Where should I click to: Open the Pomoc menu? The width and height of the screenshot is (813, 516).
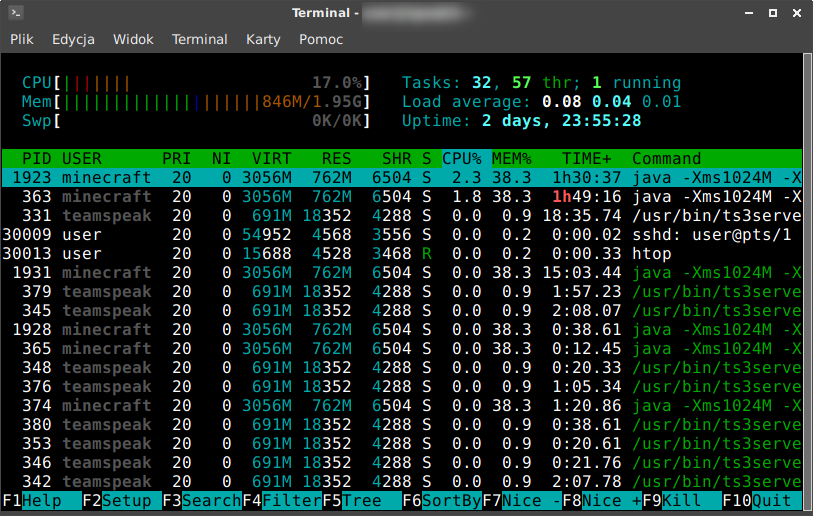coord(320,39)
